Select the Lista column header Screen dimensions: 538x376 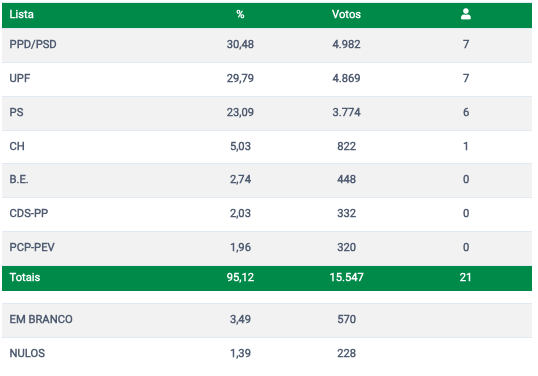click(21, 14)
